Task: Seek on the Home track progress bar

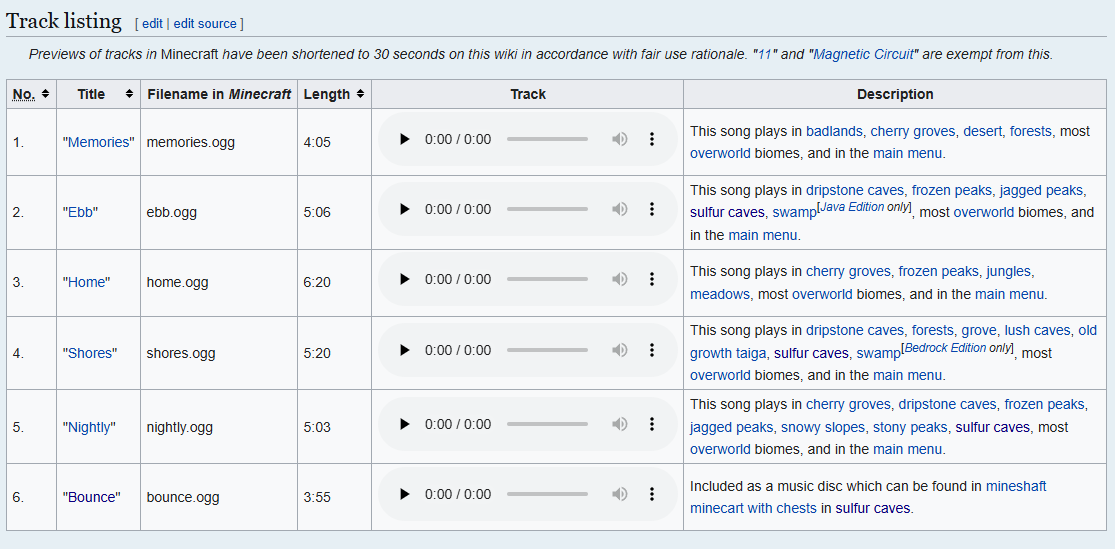Action: pyautogui.click(x=548, y=279)
